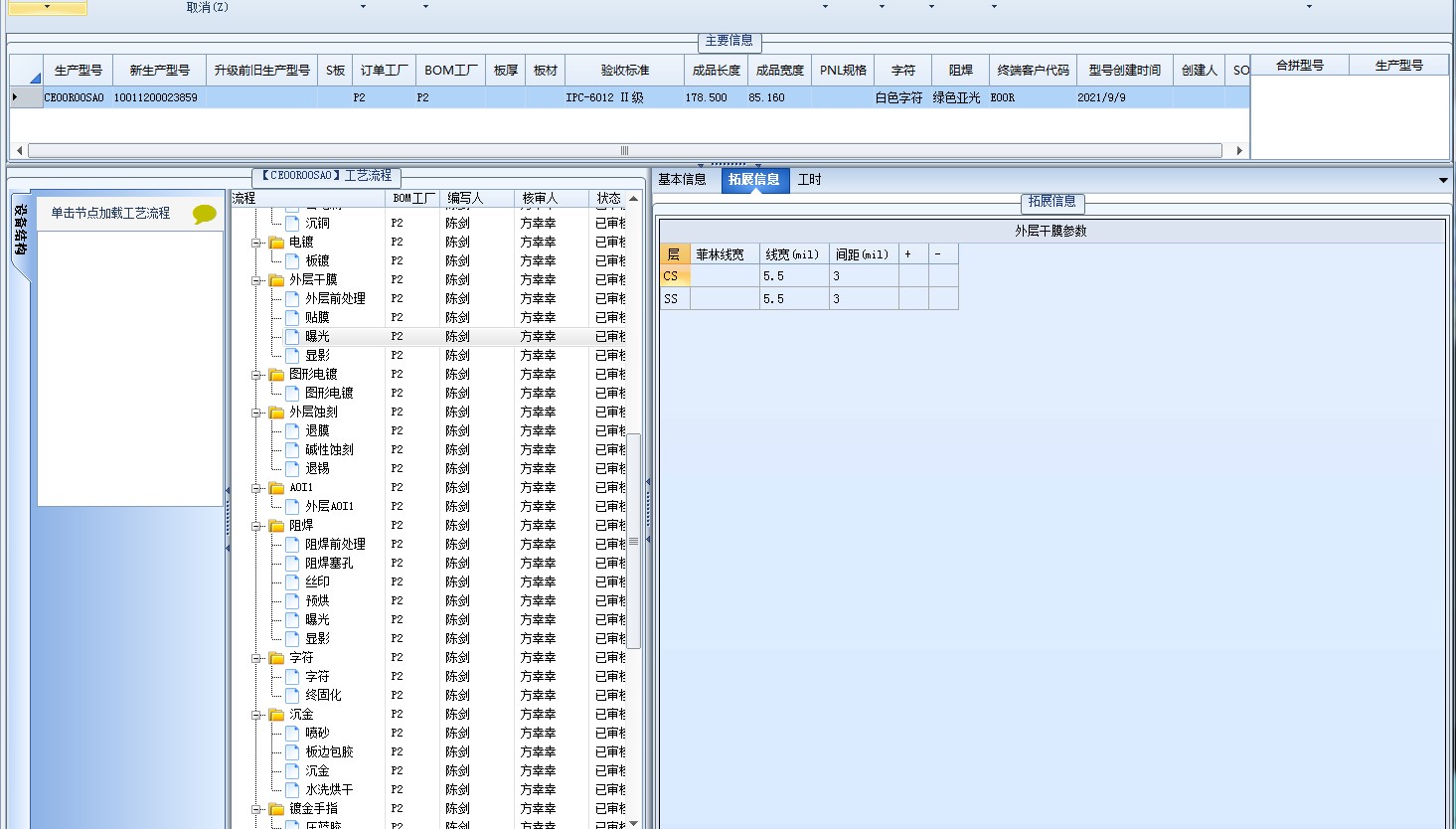Click the 型号创建时间 column header
This screenshot has width=1456, height=829.
click(1124, 71)
